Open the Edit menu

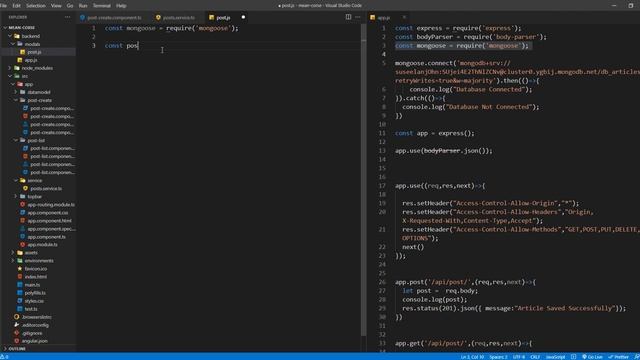pos(16,6)
